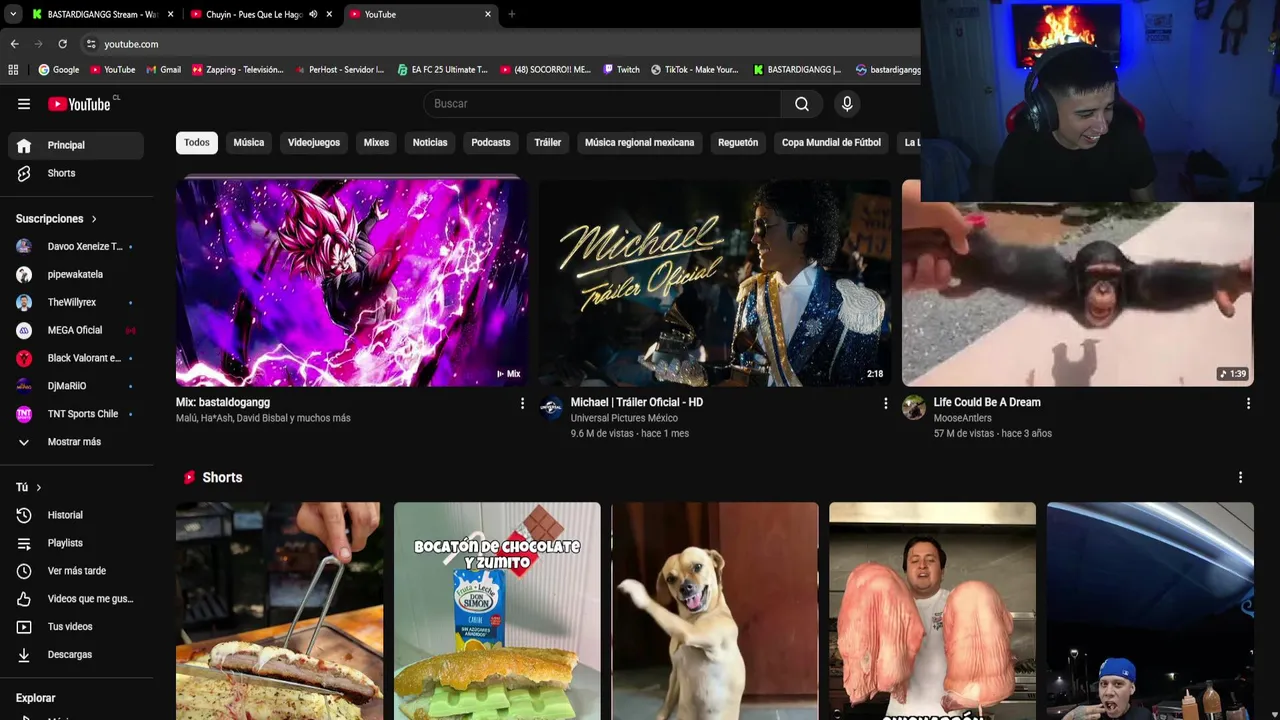
Task: Select the Reguetón filter chip
Action: (x=738, y=143)
